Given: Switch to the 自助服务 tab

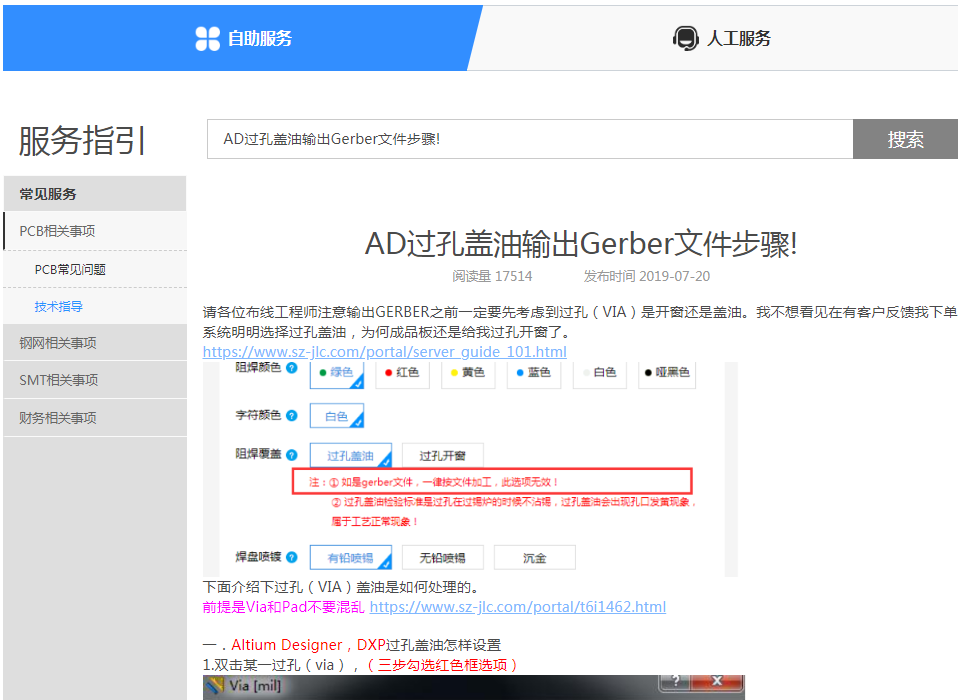Looking at the screenshot, I should pyautogui.click(x=243, y=39).
